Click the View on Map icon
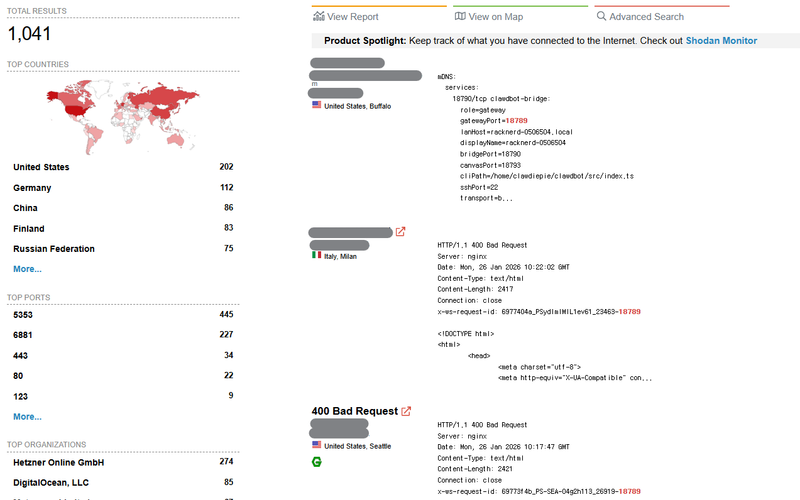800x500 pixels. [x=460, y=16]
